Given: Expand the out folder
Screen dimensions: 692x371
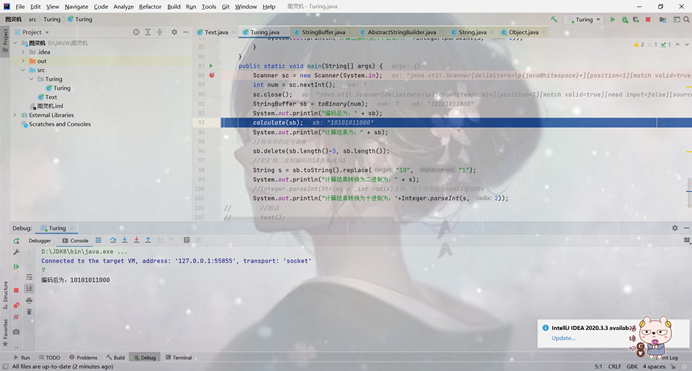Looking at the screenshot, I should coord(23,61).
